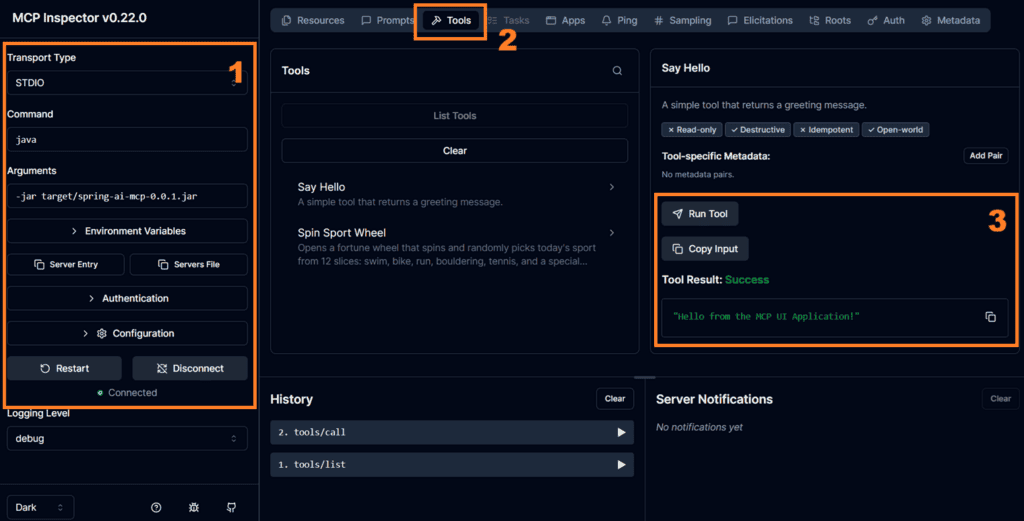
Task: Click the Open-world annotation badge
Action: point(895,130)
